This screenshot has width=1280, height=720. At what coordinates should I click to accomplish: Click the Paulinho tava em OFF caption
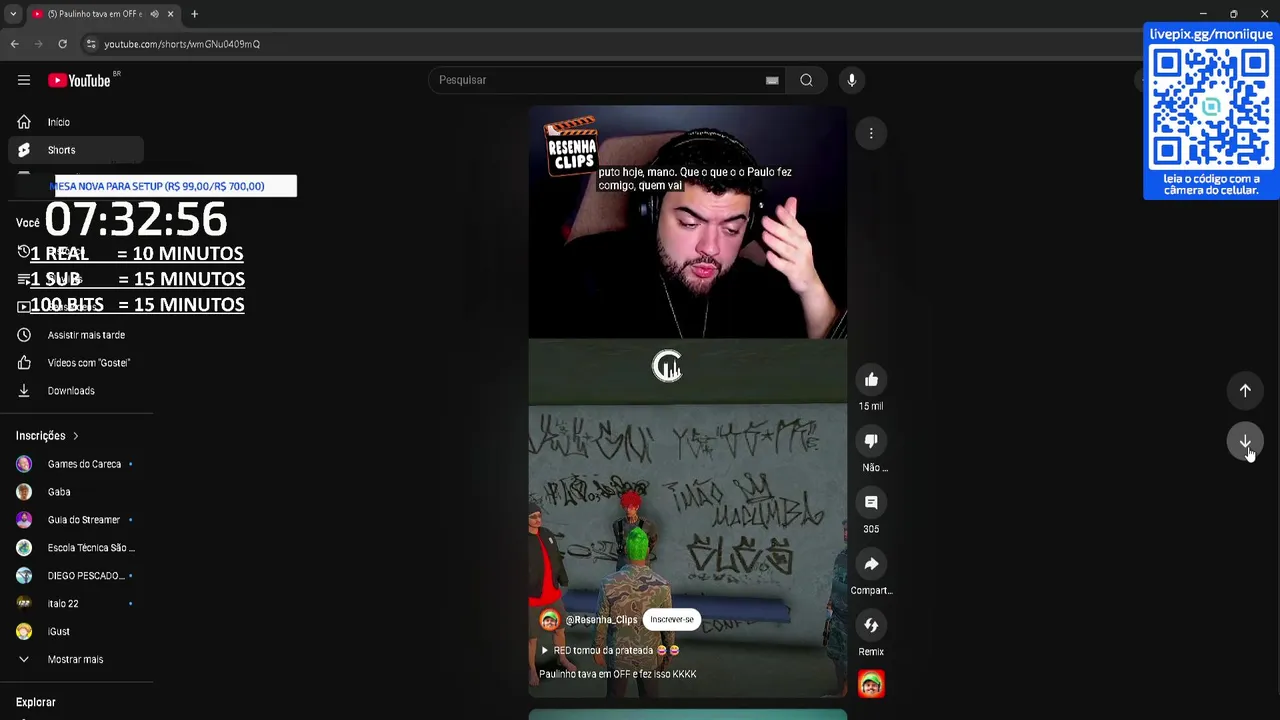tap(617, 674)
